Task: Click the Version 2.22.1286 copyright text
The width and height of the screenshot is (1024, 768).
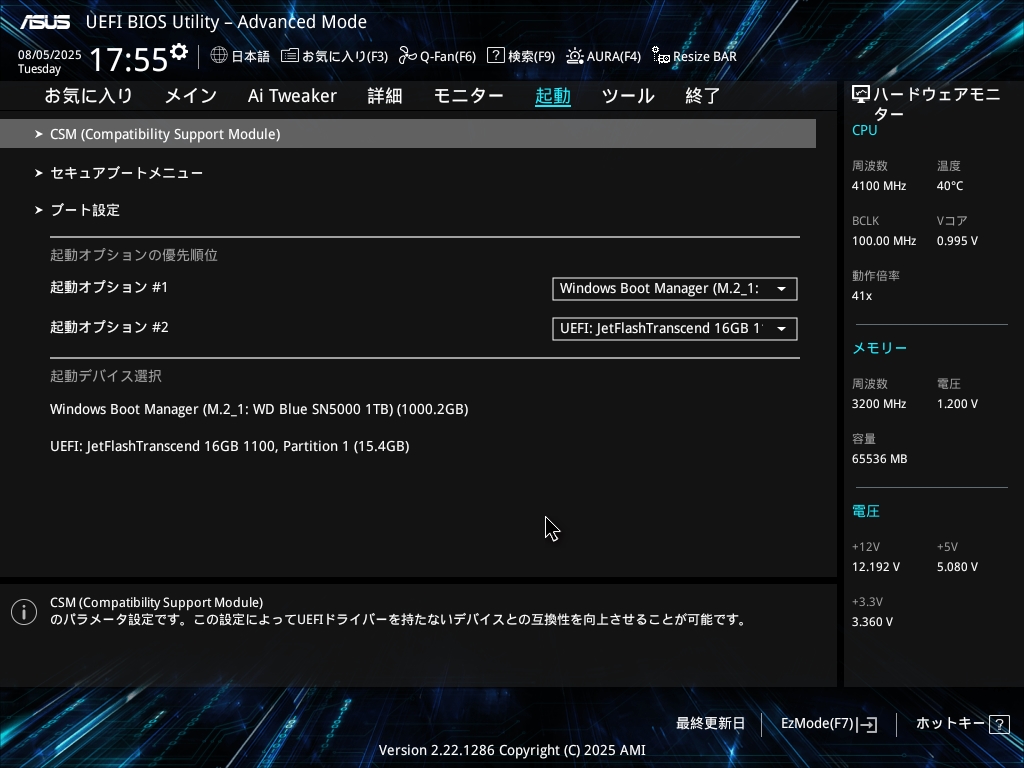Action: point(512,750)
